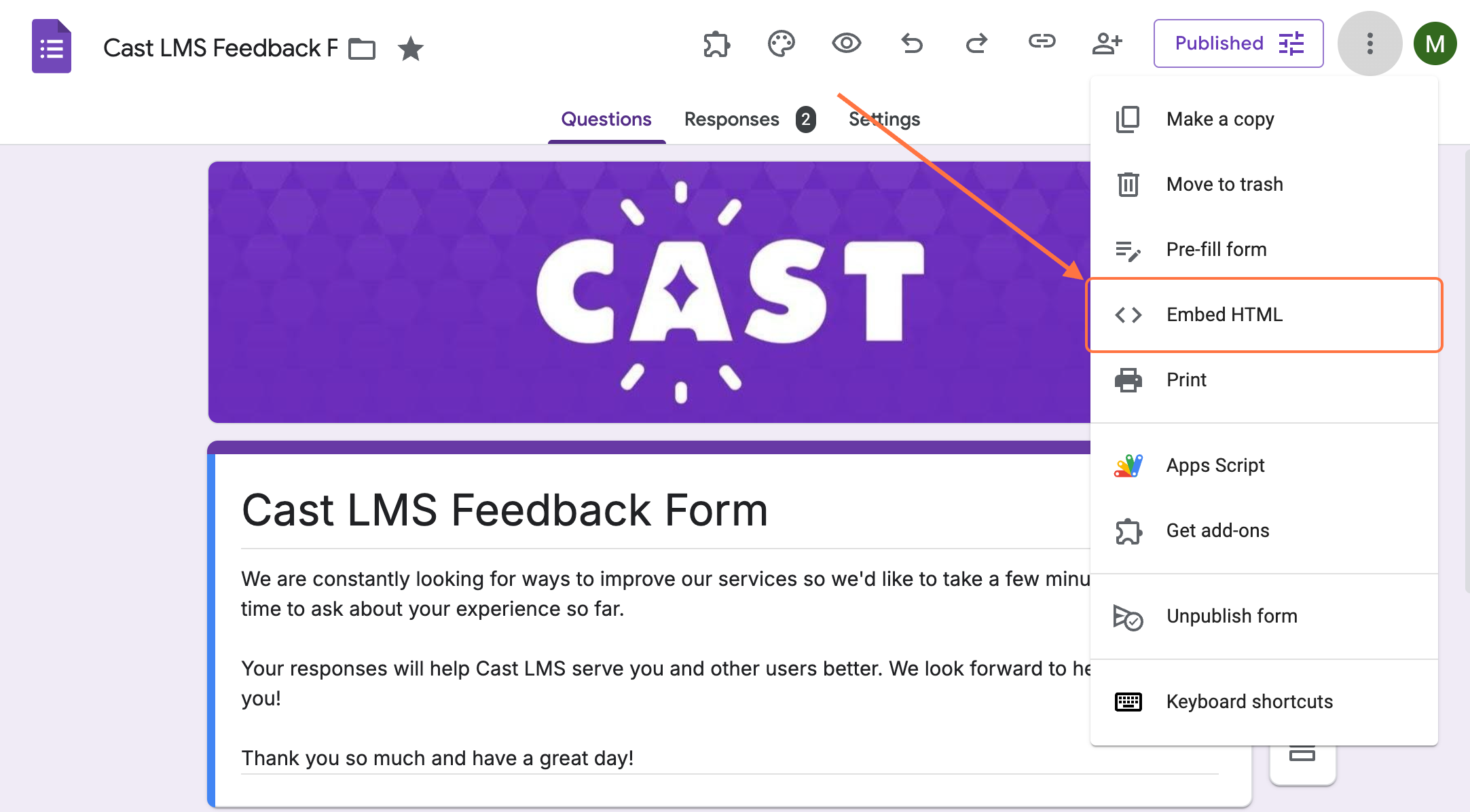The width and height of the screenshot is (1470, 812).
Task: Click the undo arrow icon
Action: tap(911, 44)
